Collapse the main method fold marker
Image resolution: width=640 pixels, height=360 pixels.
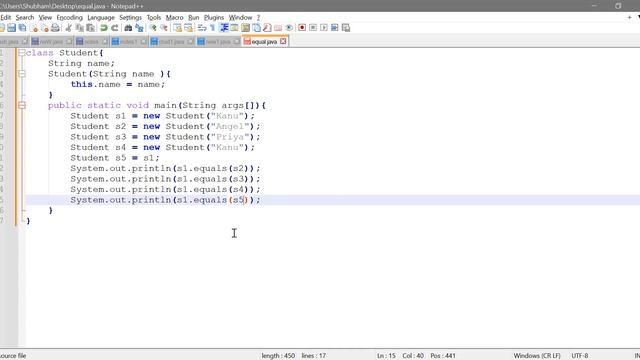[x=22, y=105]
